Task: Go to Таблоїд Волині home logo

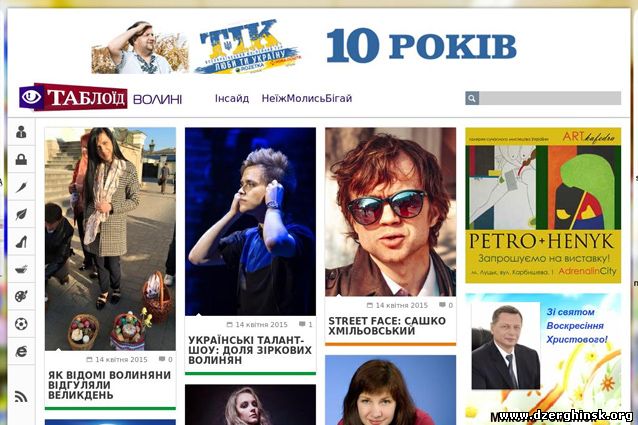Action: [x=101, y=97]
